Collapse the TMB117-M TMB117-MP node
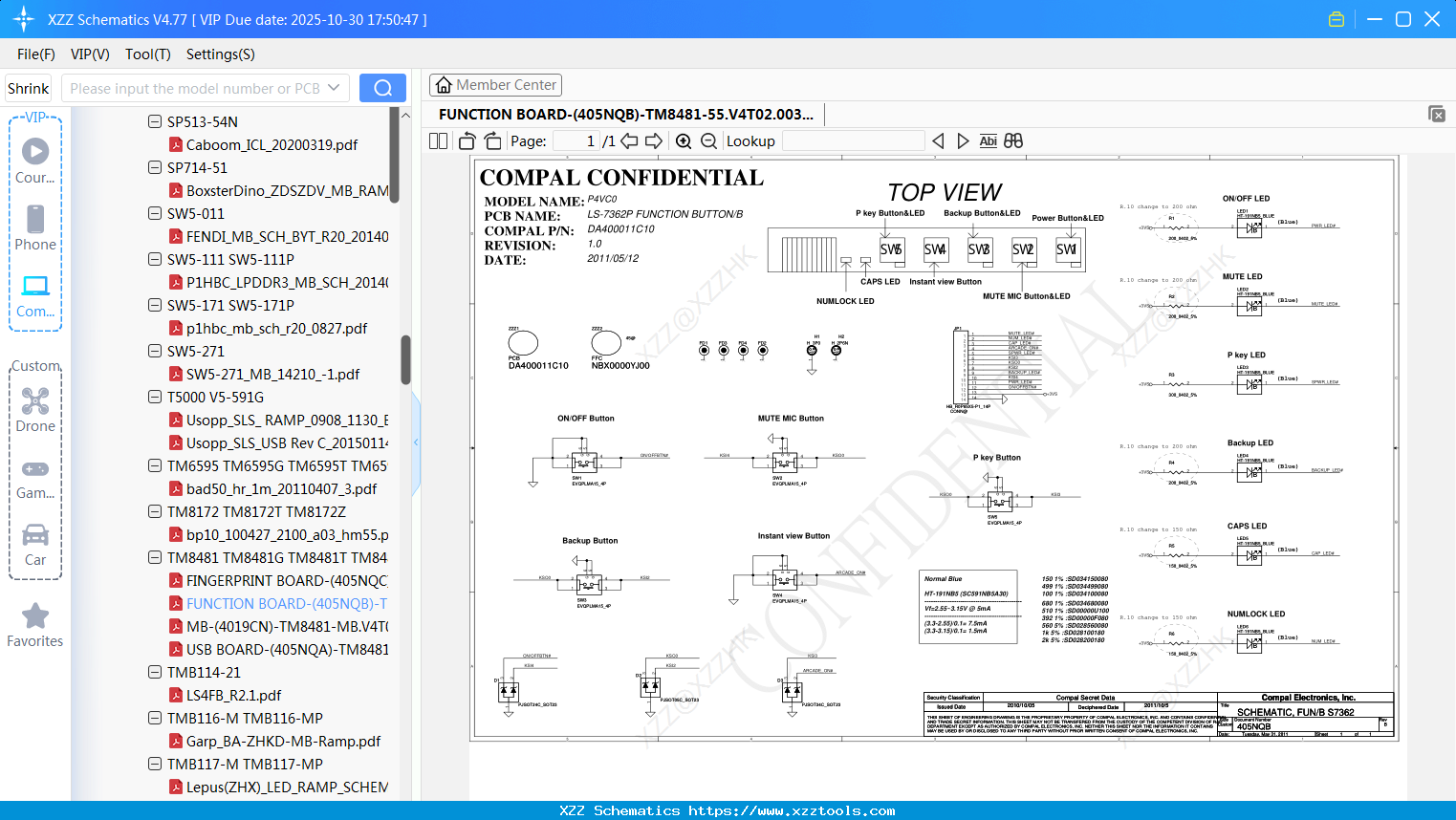 pyautogui.click(x=155, y=764)
